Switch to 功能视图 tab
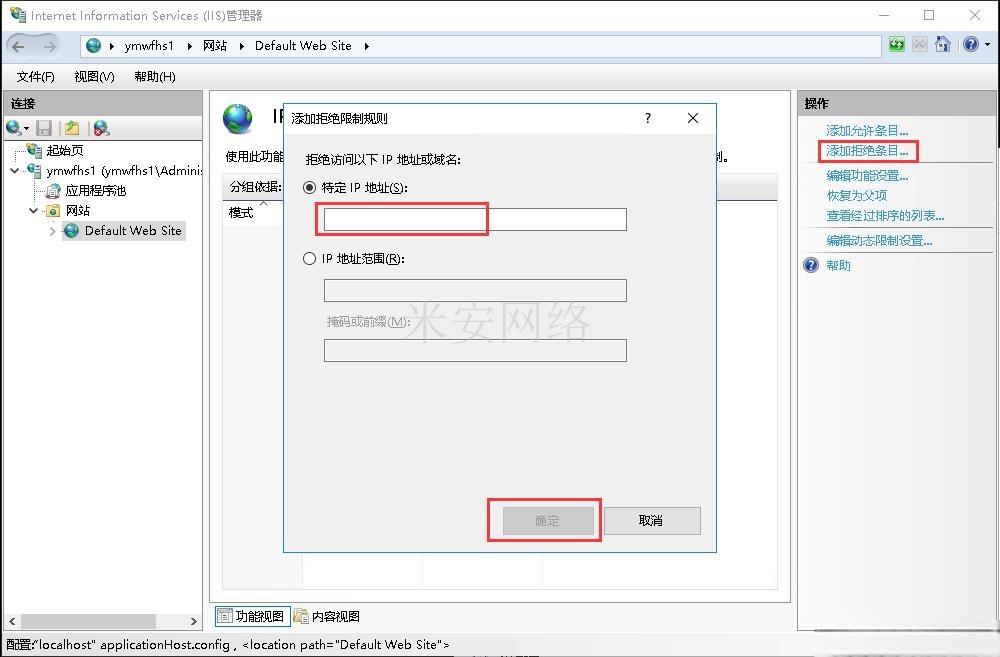Viewport: 1000px width, 657px height. pyautogui.click(x=253, y=616)
